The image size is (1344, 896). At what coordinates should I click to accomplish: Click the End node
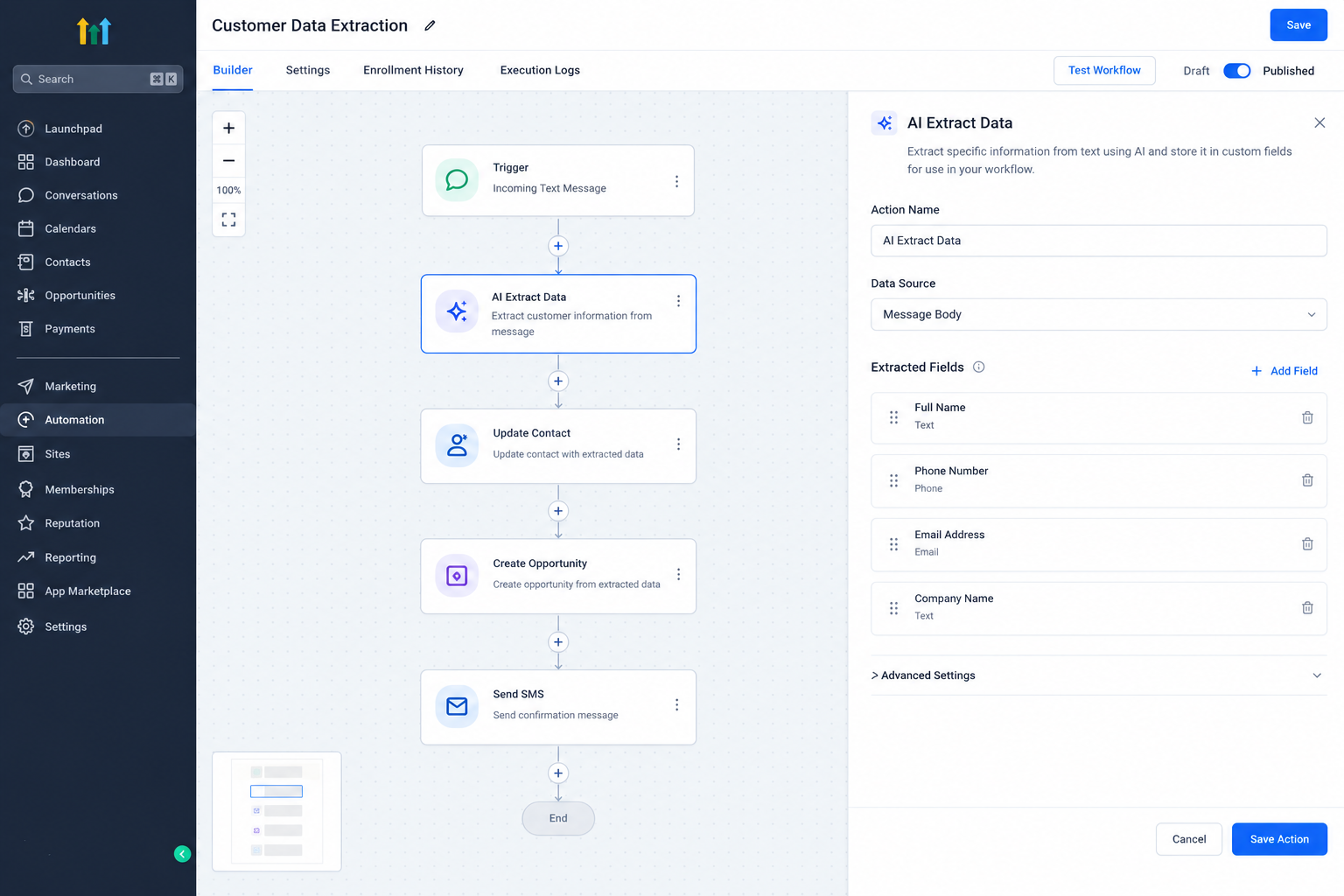(x=558, y=818)
